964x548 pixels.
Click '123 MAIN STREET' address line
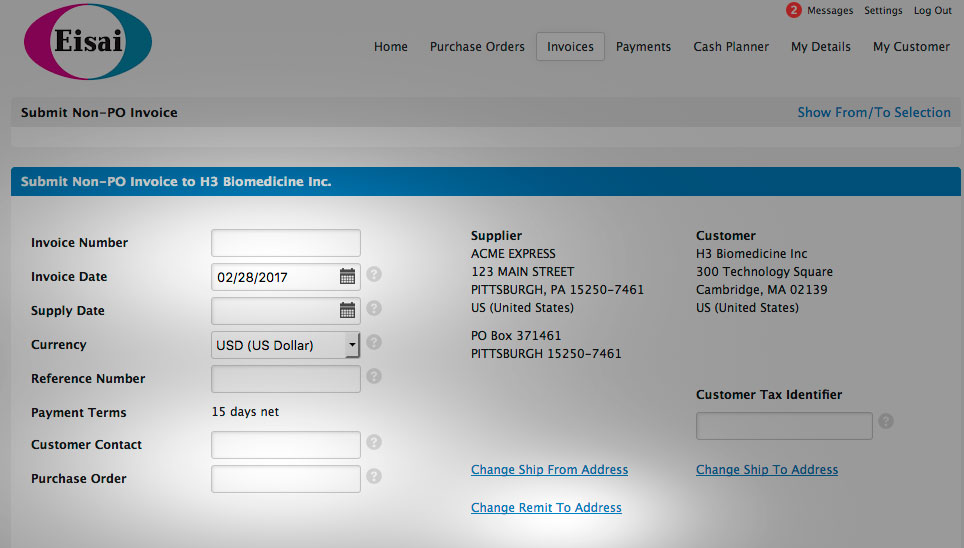(523, 271)
